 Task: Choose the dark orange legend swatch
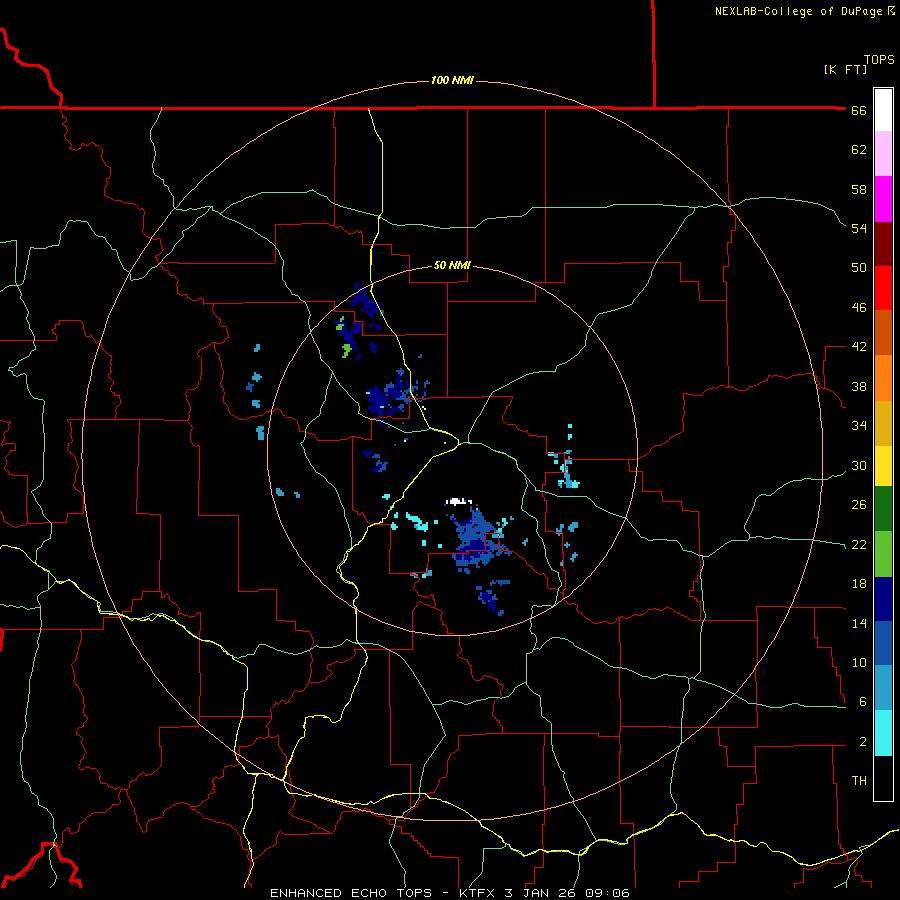tap(883, 332)
